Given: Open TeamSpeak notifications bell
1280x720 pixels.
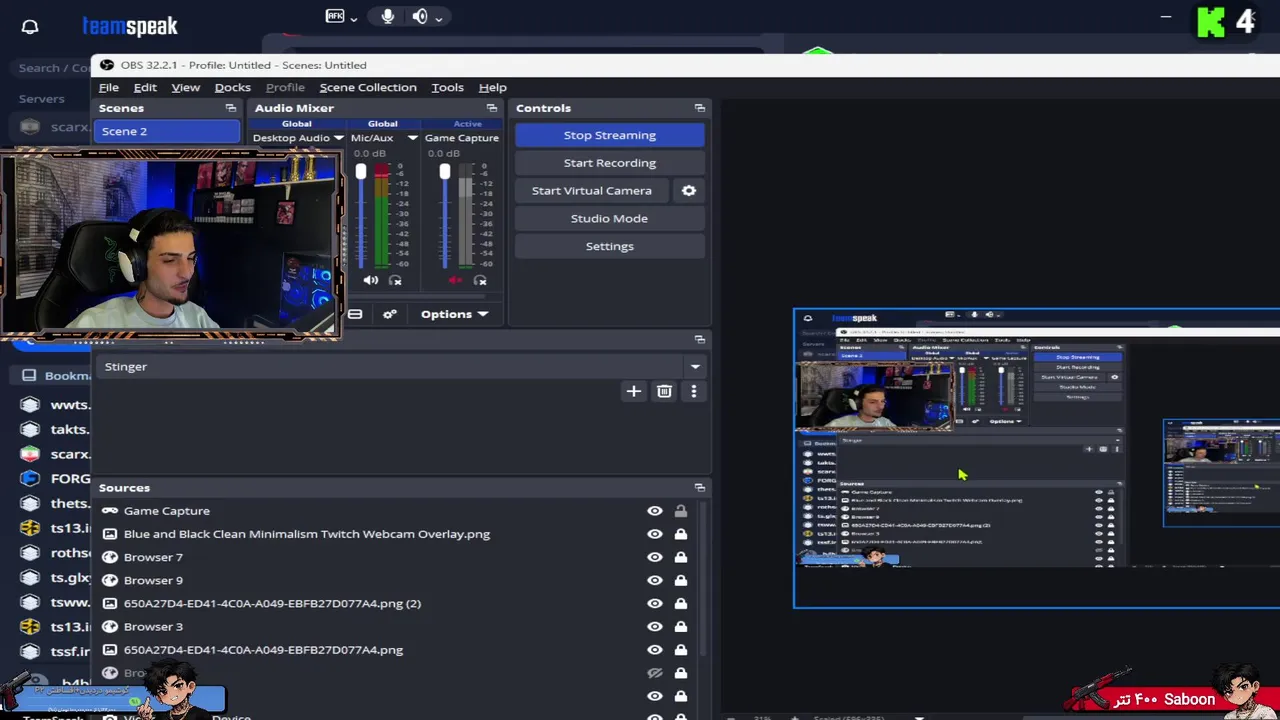Looking at the screenshot, I should click(x=30, y=26).
